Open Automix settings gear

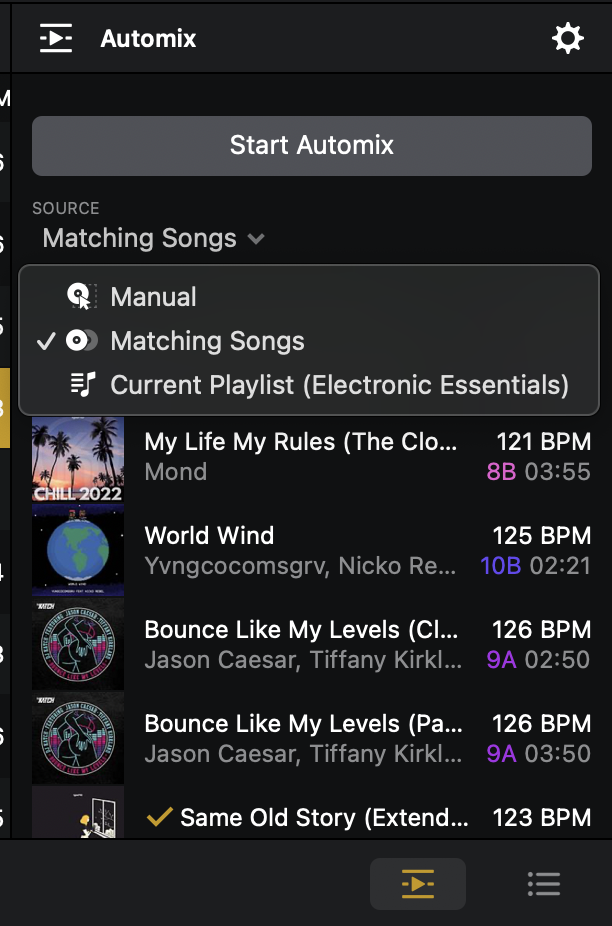tap(568, 39)
